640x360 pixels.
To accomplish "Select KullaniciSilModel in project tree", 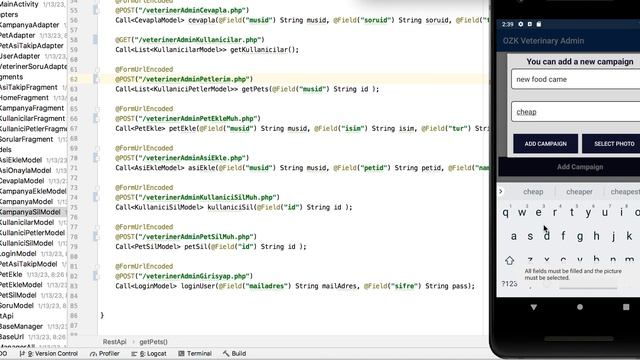I will (x=27, y=243).
